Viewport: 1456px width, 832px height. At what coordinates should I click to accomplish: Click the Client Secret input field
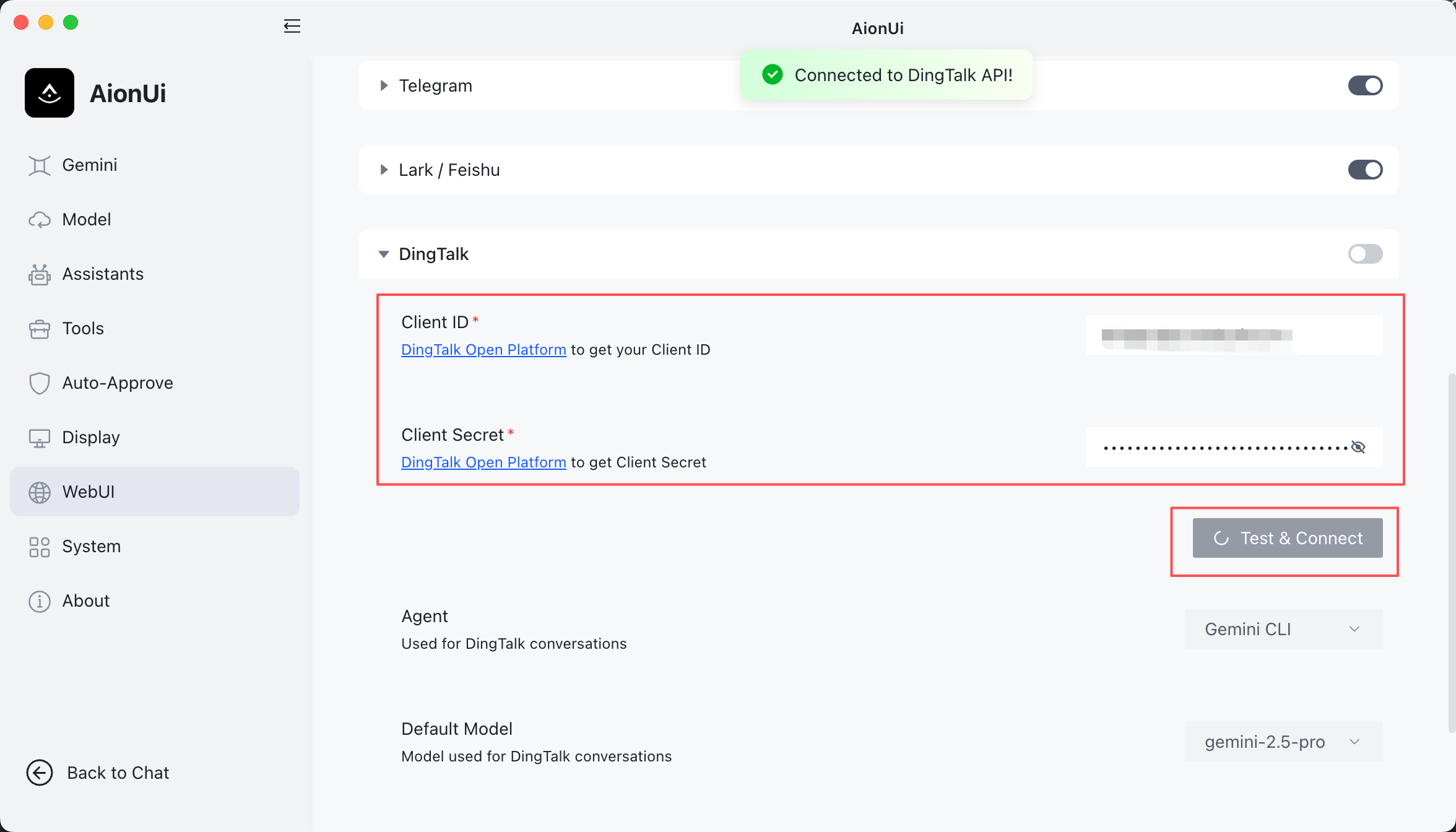pos(1234,447)
